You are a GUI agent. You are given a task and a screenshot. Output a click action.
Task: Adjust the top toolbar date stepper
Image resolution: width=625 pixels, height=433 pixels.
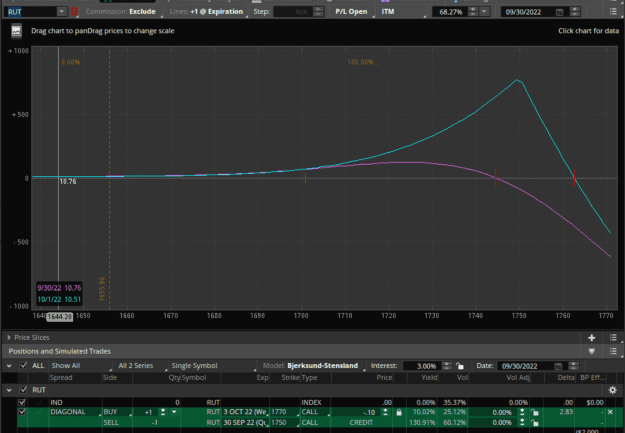pos(575,12)
